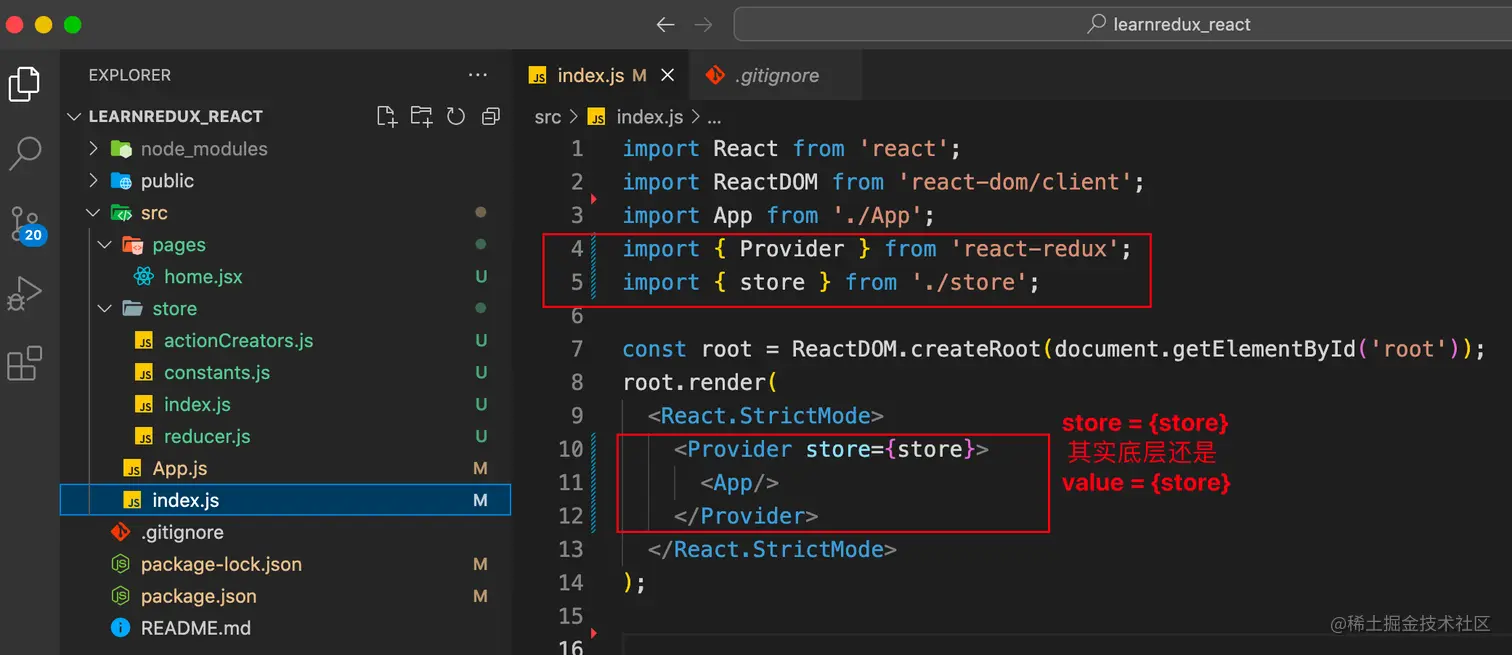1512x655 pixels.
Task: Close the index.js editor tab
Action: click(x=668, y=75)
